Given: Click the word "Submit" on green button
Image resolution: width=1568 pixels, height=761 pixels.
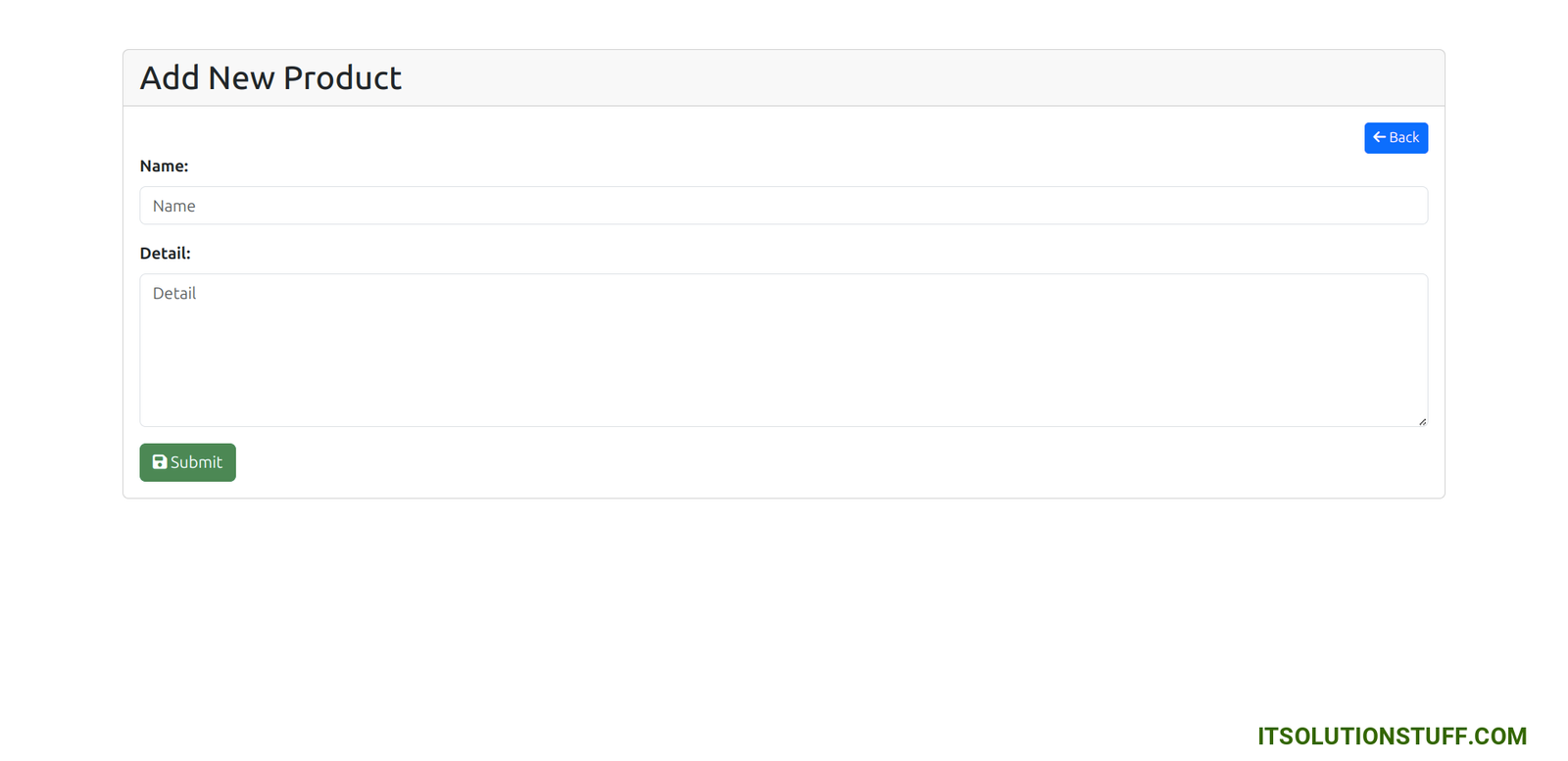Looking at the screenshot, I should pyautogui.click(x=196, y=462).
